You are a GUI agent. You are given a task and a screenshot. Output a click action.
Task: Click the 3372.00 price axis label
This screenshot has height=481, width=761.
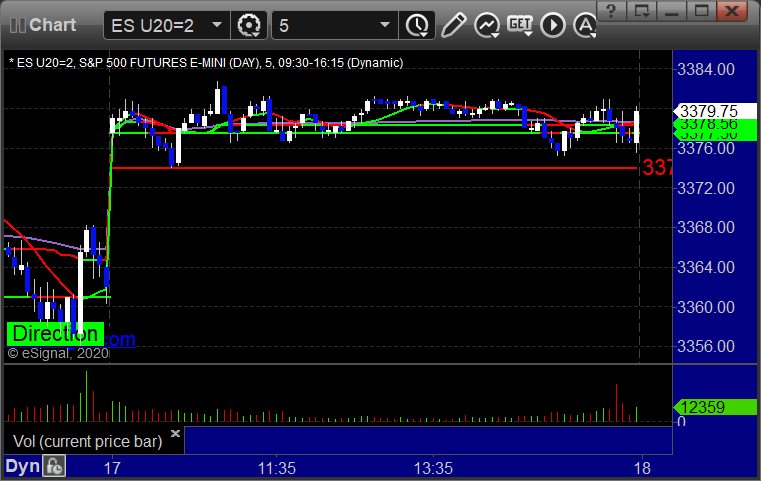(x=706, y=188)
